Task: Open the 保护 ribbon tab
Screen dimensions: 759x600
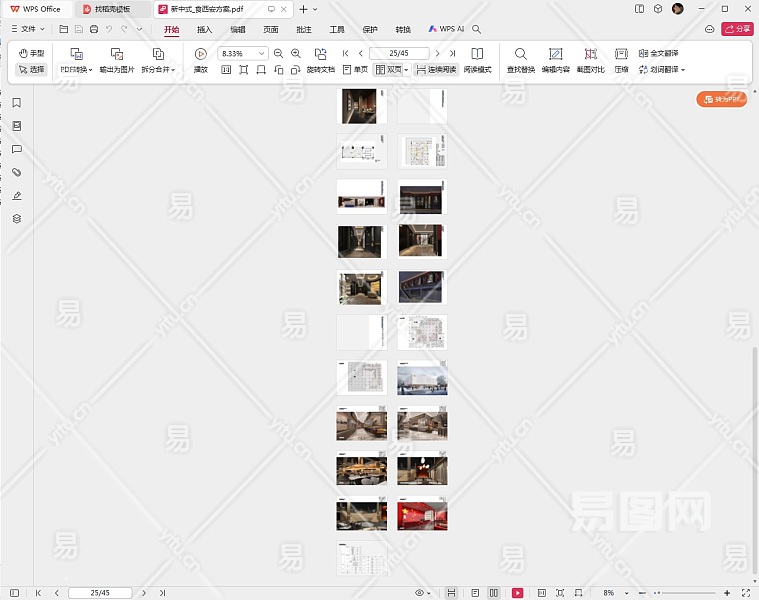Action: coord(370,30)
